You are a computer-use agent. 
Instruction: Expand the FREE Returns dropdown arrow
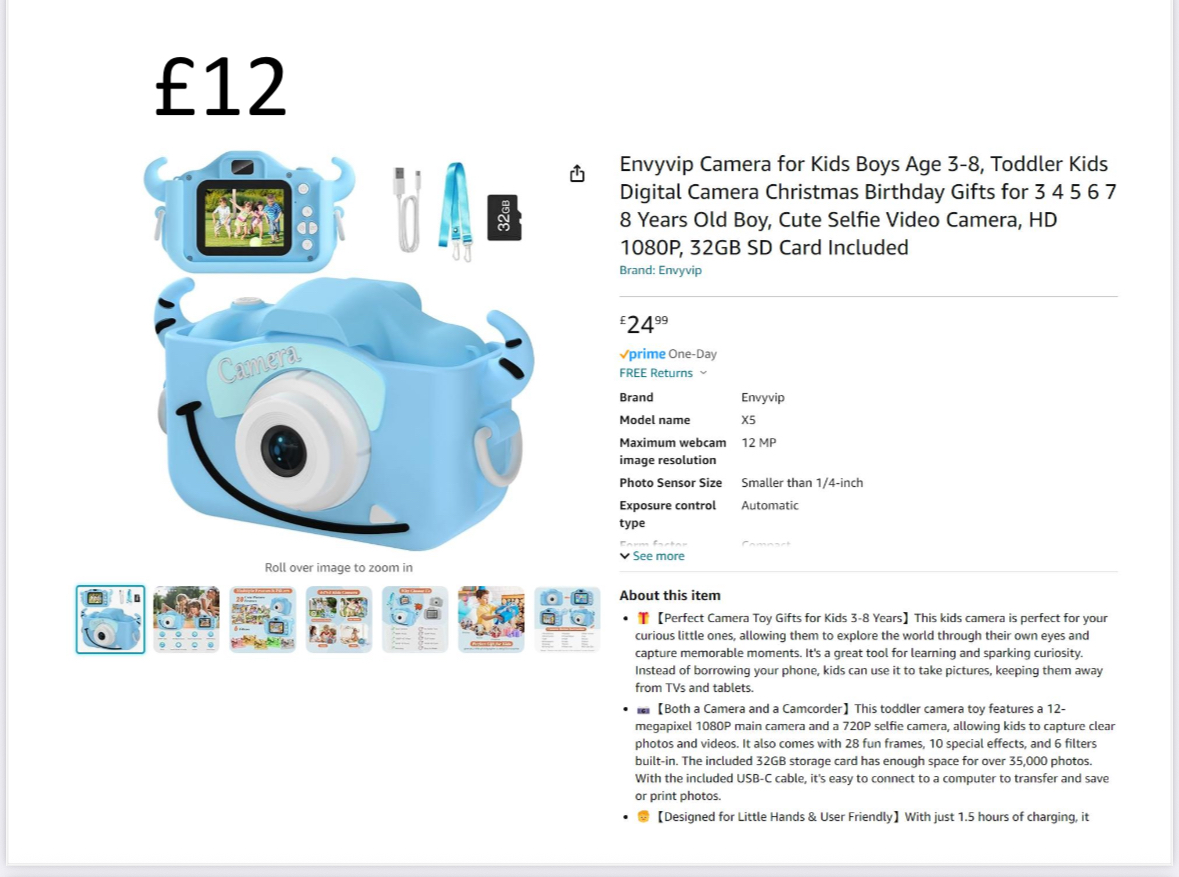(703, 373)
